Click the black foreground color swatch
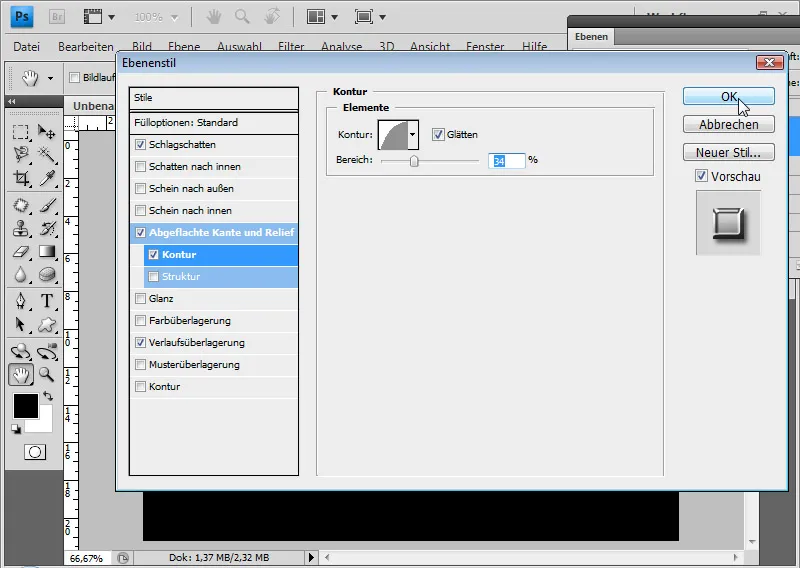The width and height of the screenshot is (800, 568). point(26,406)
